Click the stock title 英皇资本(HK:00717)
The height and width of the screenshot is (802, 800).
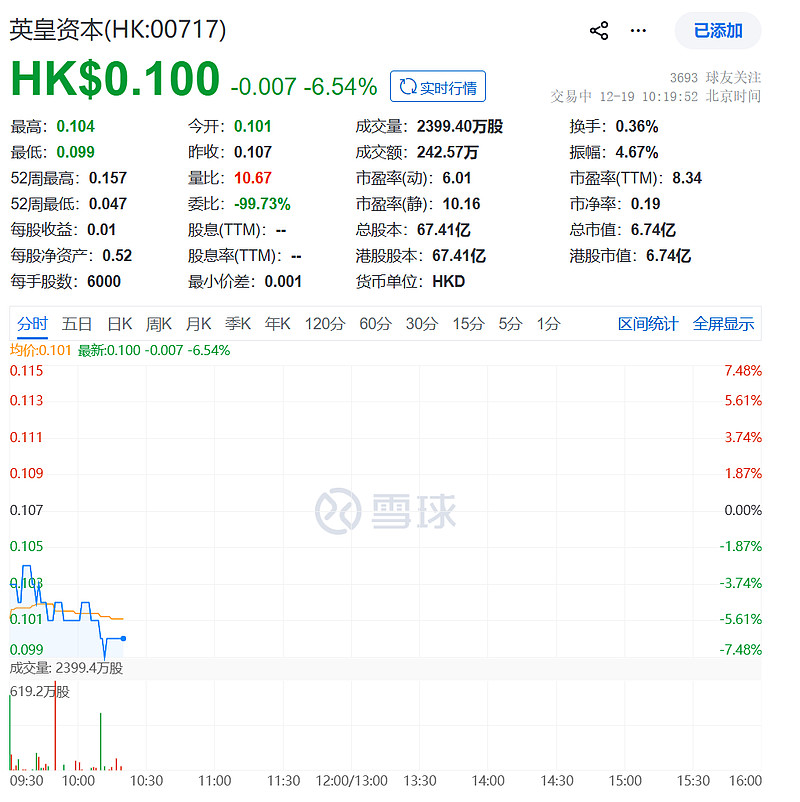pyautogui.click(x=118, y=30)
